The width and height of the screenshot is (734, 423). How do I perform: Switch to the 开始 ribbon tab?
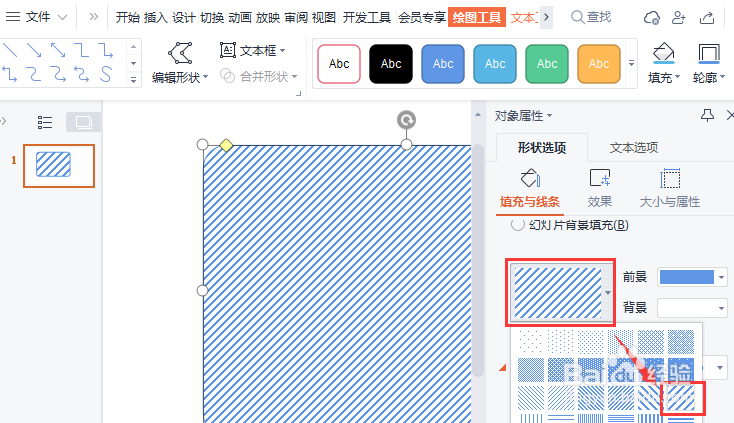coord(128,18)
